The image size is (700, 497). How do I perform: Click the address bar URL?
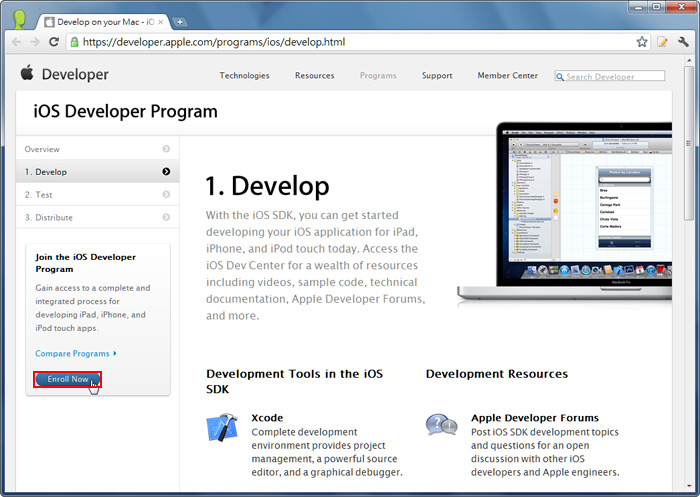click(x=214, y=42)
